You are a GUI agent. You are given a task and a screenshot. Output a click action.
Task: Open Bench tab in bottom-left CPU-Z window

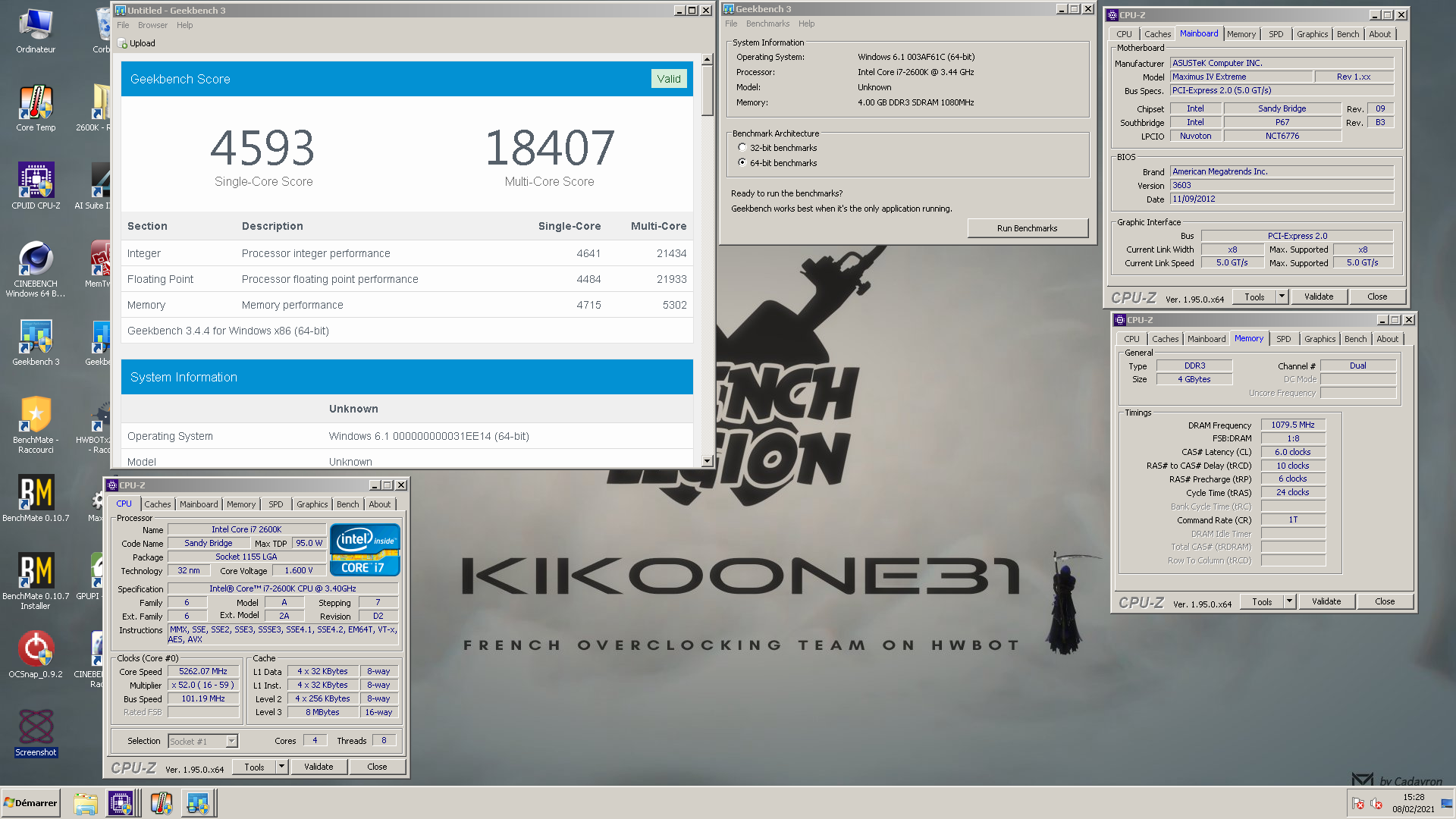[x=348, y=504]
